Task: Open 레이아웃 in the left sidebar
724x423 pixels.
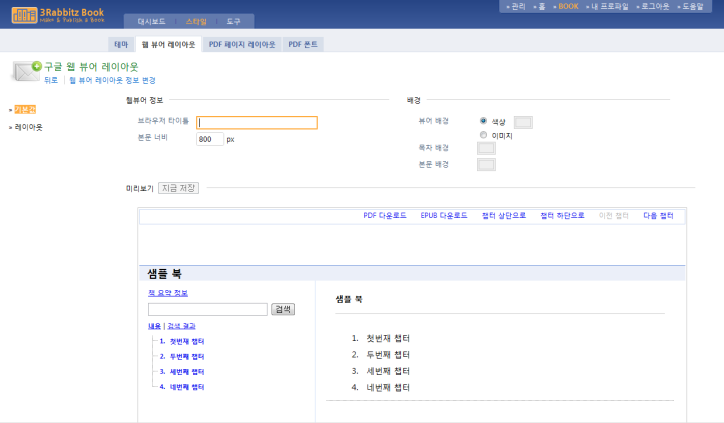Action: click(29, 127)
